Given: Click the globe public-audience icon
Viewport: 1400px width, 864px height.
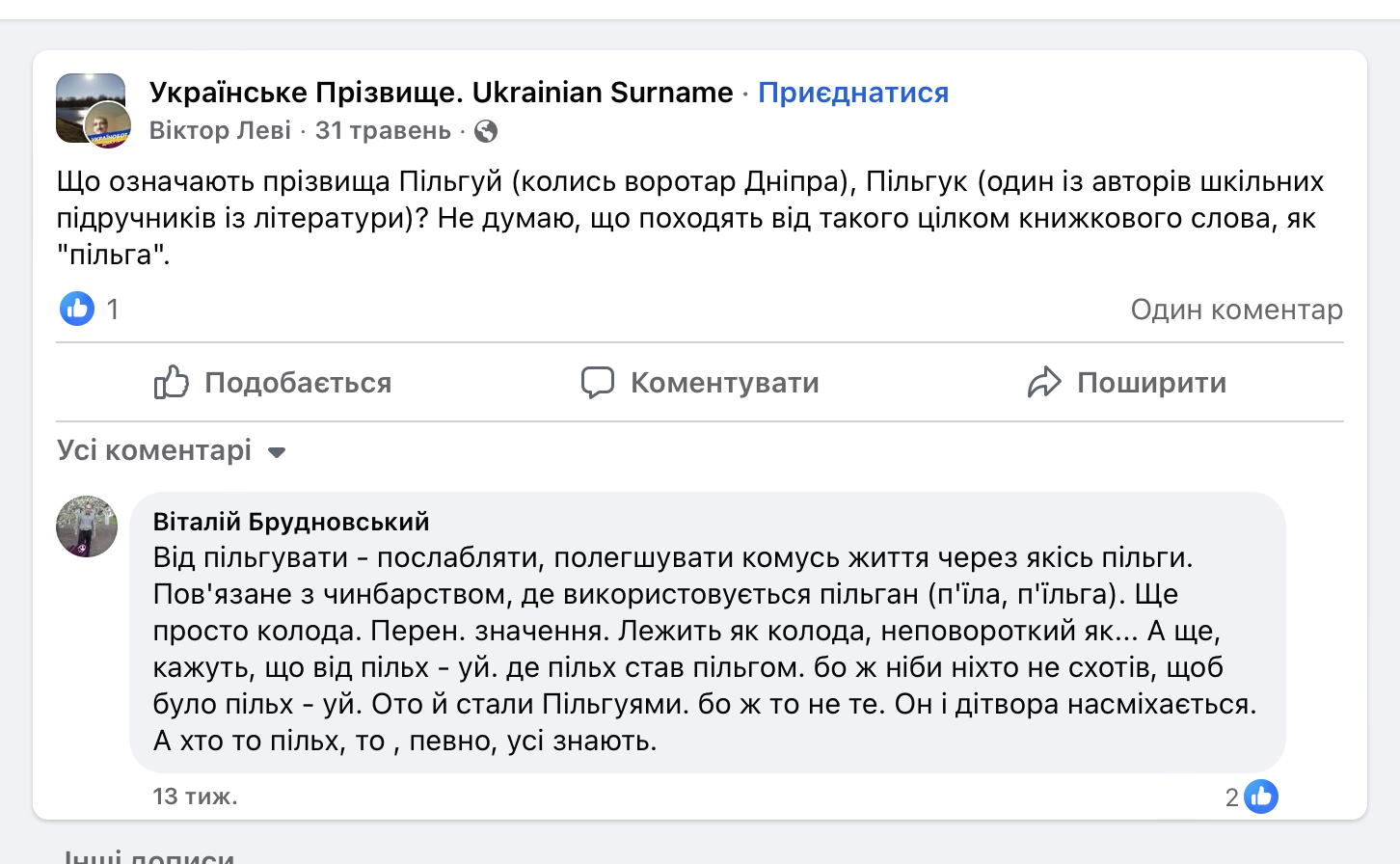Looking at the screenshot, I should click(486, 131).
